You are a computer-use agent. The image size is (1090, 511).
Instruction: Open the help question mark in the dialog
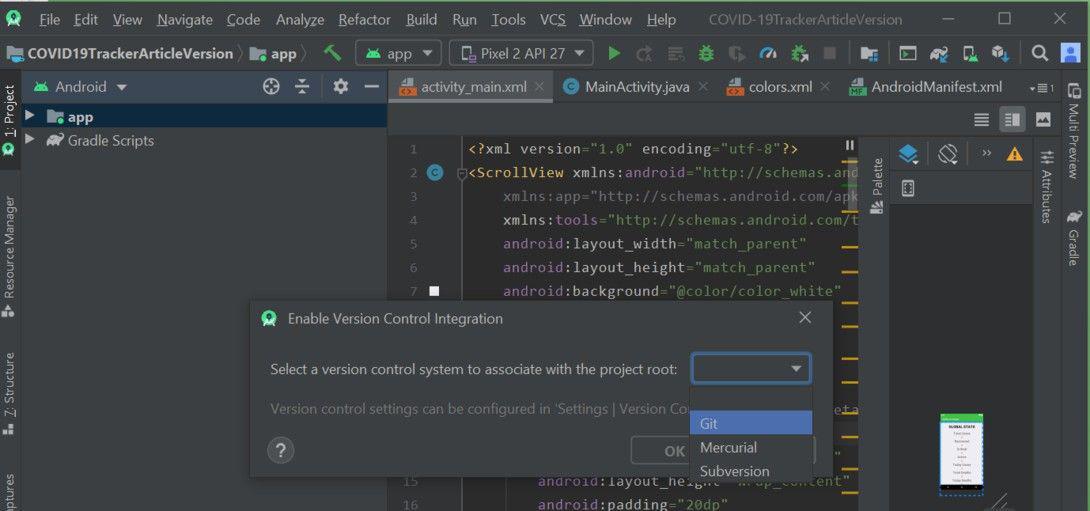[x=280, y=451]
